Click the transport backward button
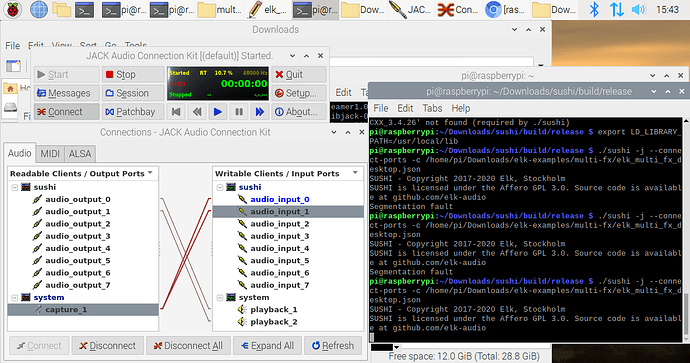The width and height of the screenshot is (690, 363). [x=197, y=112]
